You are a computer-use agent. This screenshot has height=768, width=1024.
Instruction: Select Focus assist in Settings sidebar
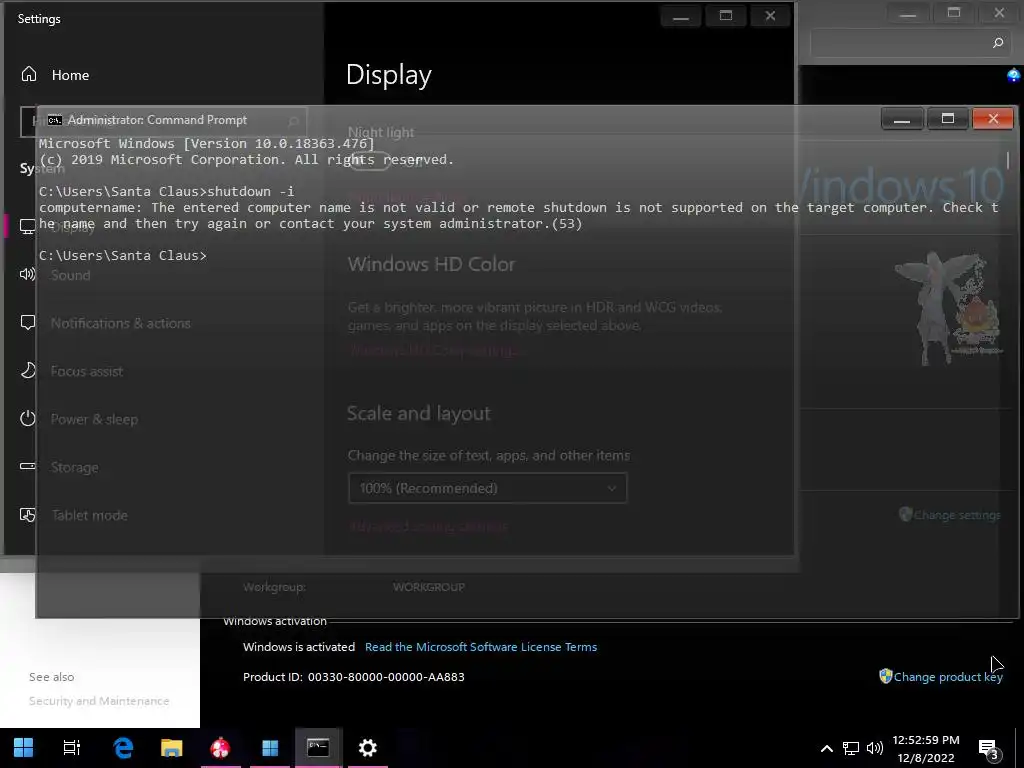(x=87, y=371)
